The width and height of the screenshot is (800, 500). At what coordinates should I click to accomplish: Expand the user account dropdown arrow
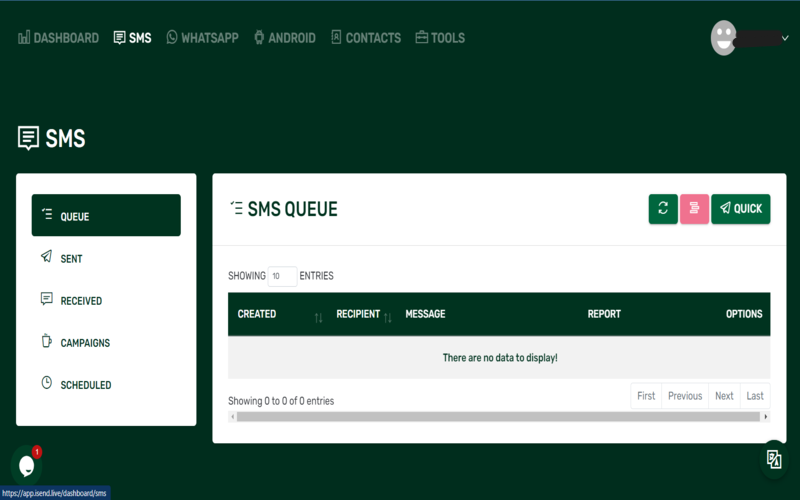point(785,38)
